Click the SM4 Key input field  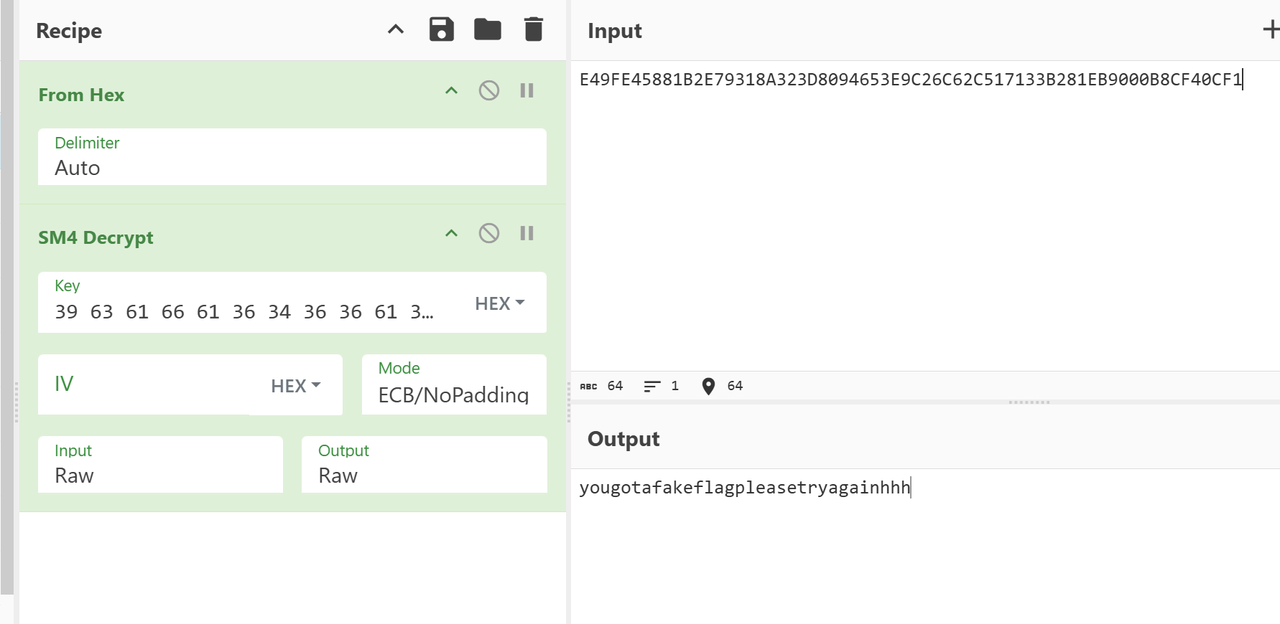pos(245,311)
